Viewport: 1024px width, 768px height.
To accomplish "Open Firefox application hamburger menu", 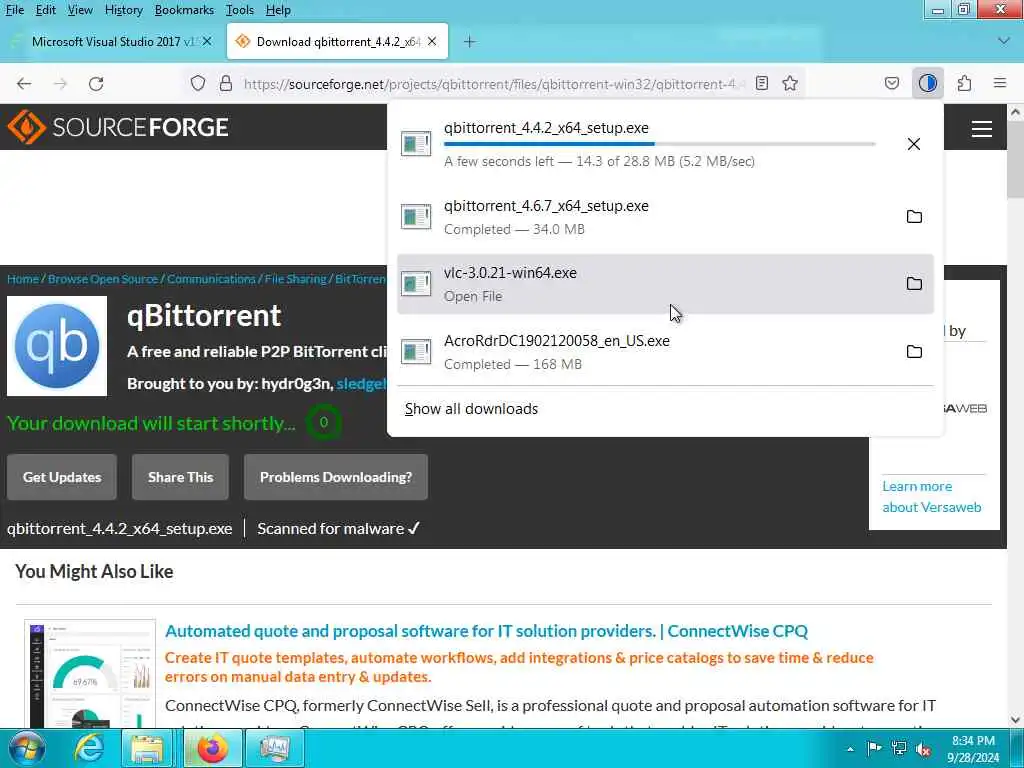I will pos(1000,84).
